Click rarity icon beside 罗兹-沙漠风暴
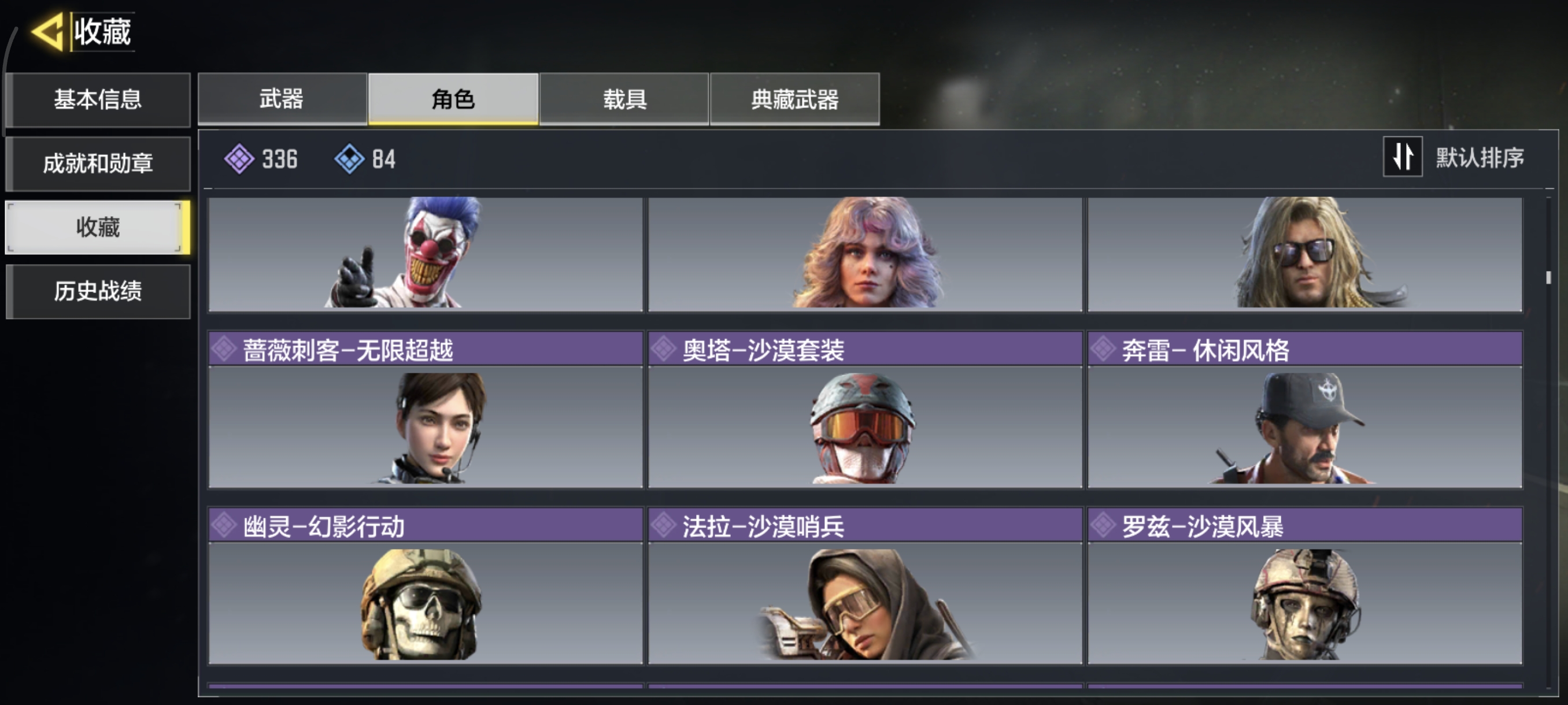The width and height of the screenshot is (1568, 705). tap(1103, 525)
